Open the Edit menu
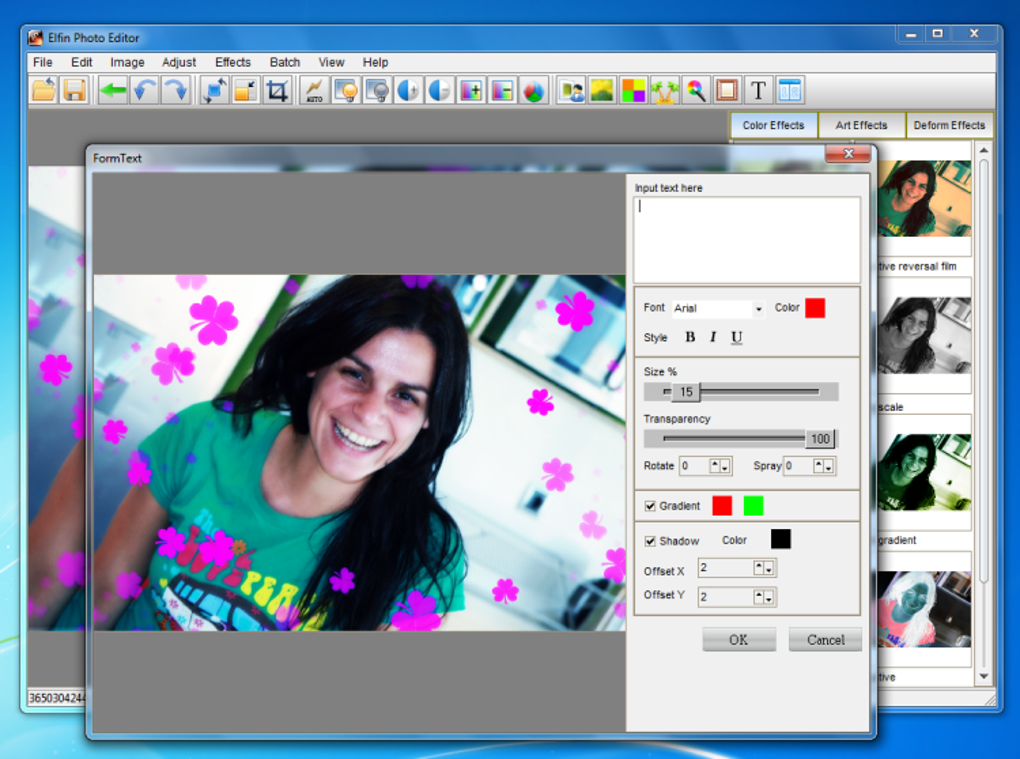This screenshot has width=1020, height=759. pos(81,62)
